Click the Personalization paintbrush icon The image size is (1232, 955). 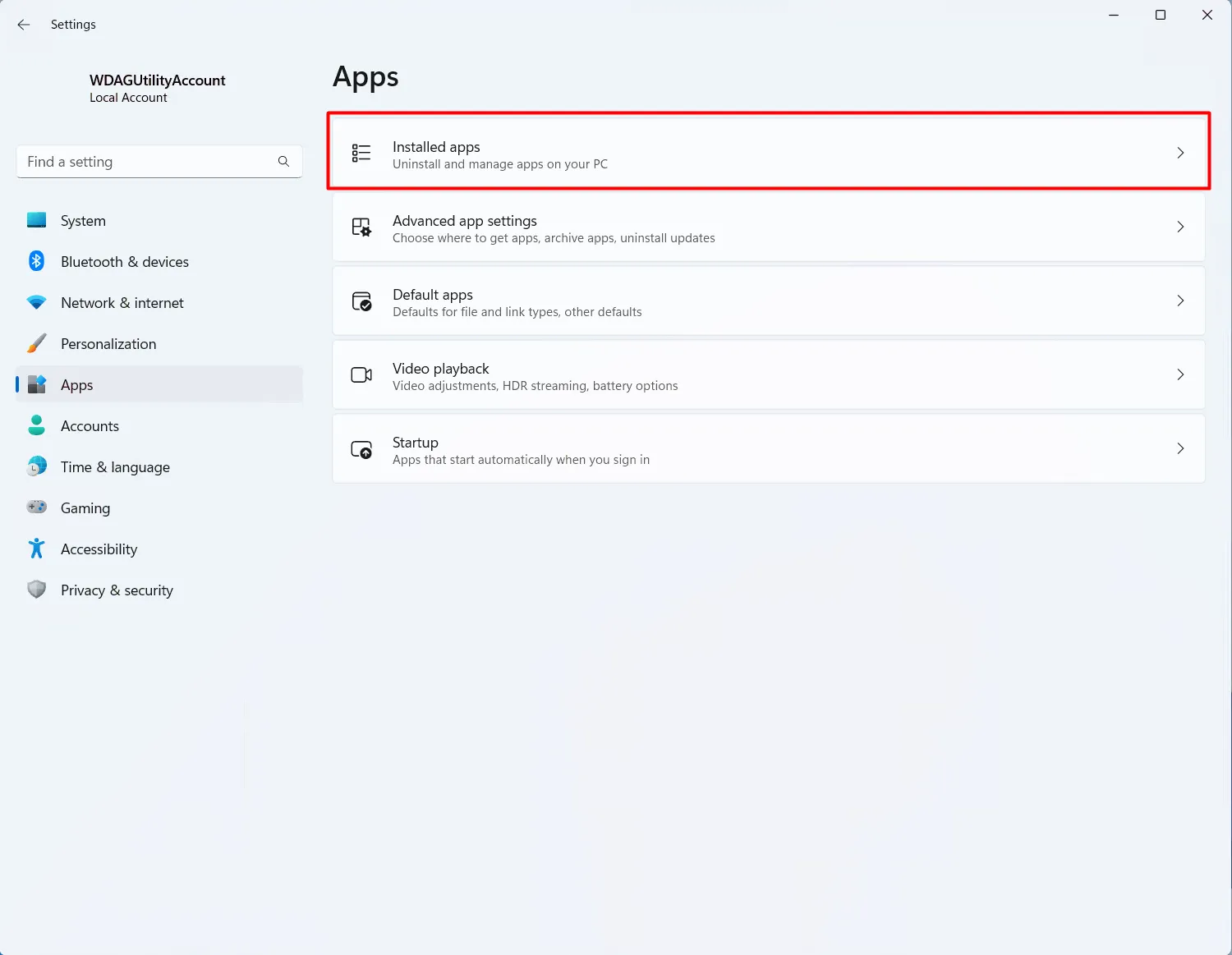point(37,343)
